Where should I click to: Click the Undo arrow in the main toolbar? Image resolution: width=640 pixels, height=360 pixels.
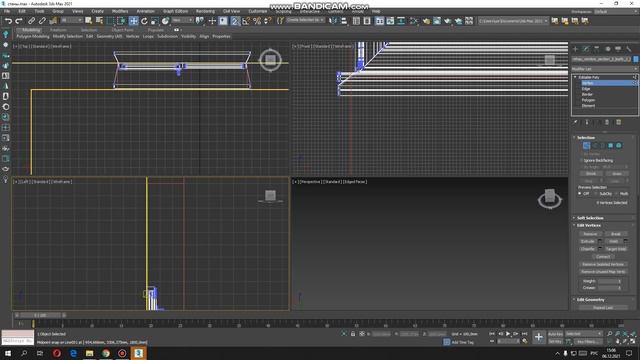click(x=8, y=20)
